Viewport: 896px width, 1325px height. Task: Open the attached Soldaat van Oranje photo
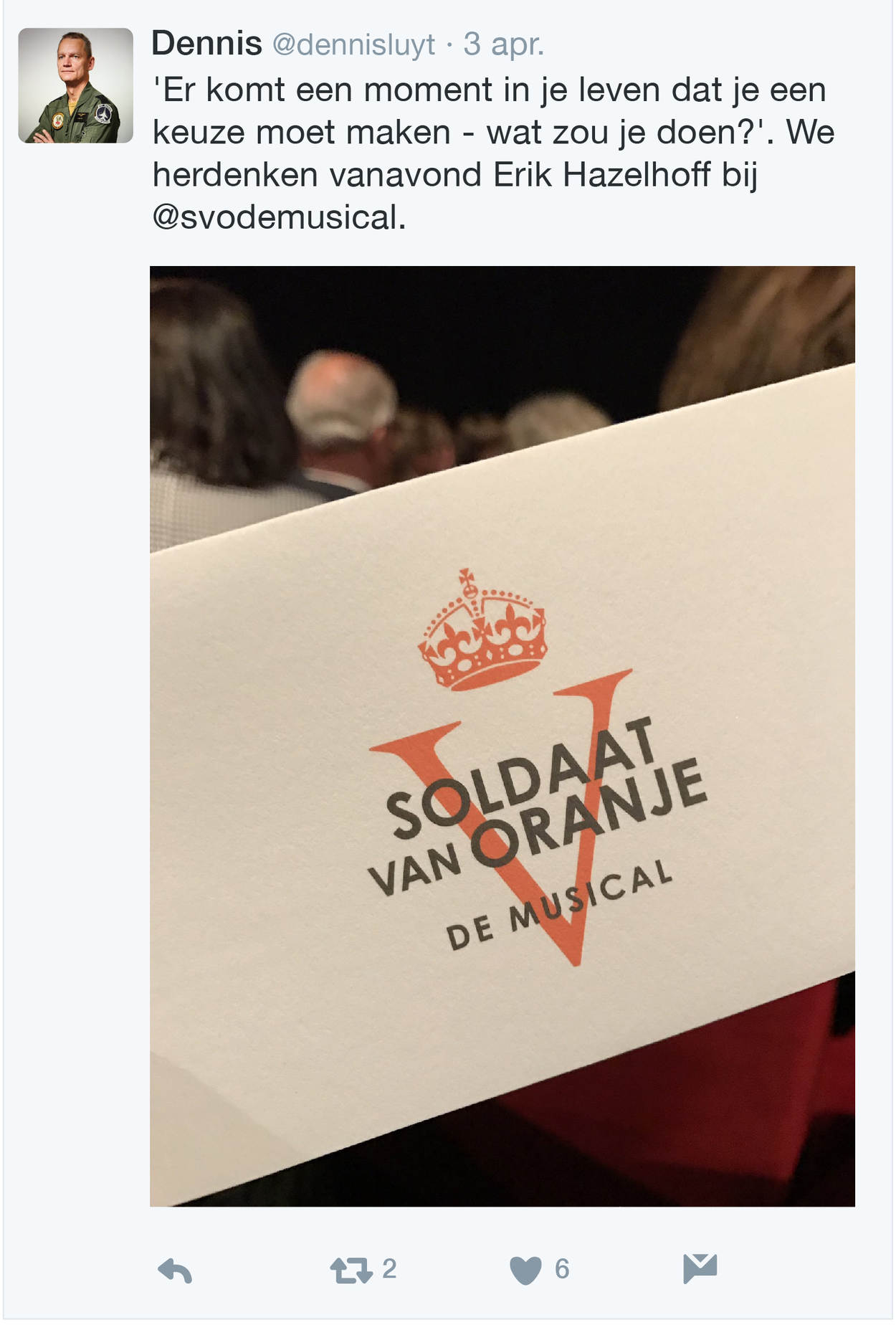502,736
